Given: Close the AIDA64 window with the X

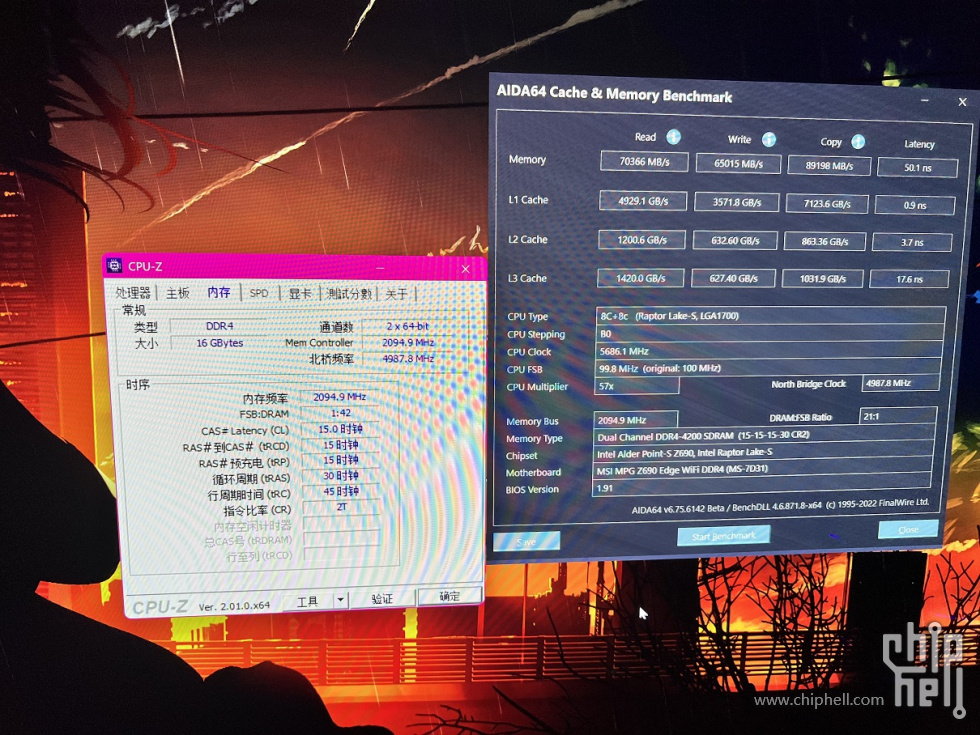Looking at the screenshot, I should 962,102.
